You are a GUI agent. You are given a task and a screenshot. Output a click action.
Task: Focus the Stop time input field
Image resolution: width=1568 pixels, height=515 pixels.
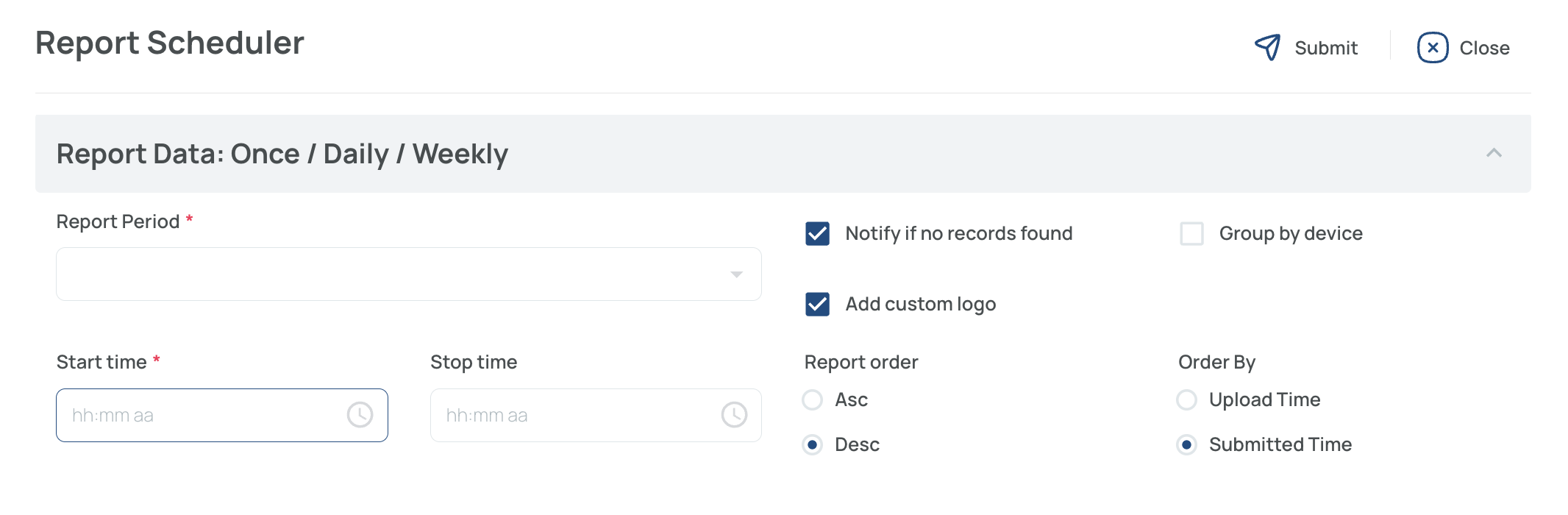tap(574, 416)
